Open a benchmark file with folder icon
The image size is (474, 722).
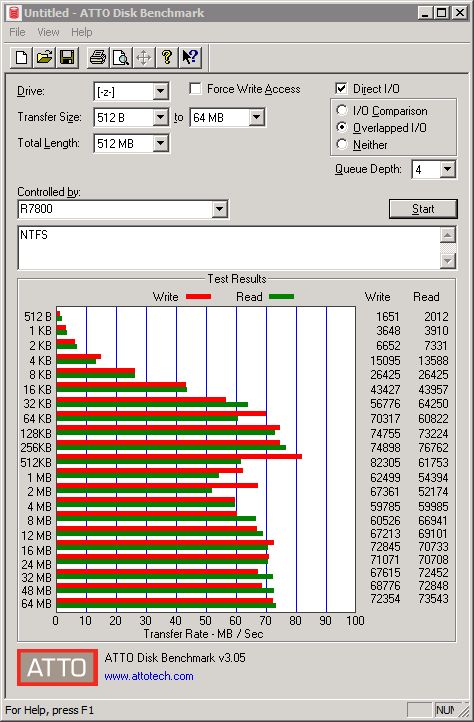coord(44,58)
